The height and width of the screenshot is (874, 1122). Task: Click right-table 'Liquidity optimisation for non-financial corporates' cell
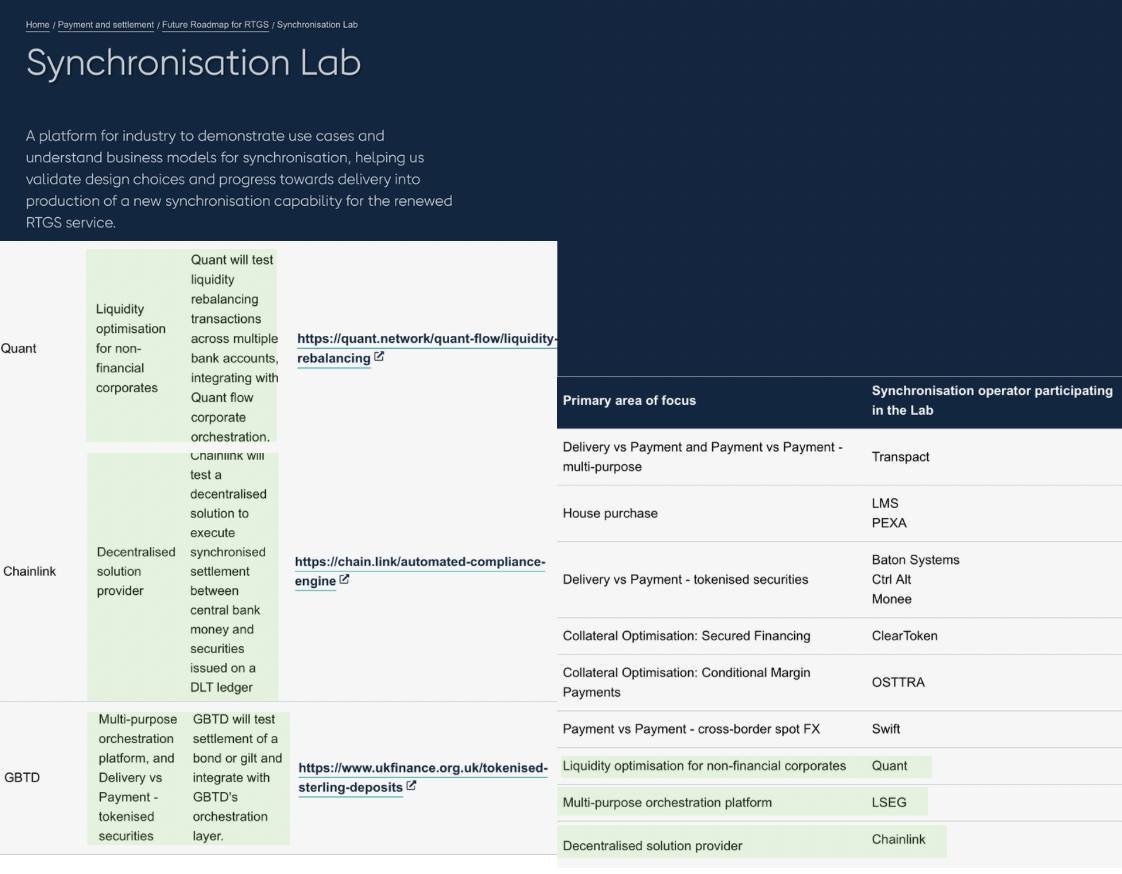tap(704, 766)
